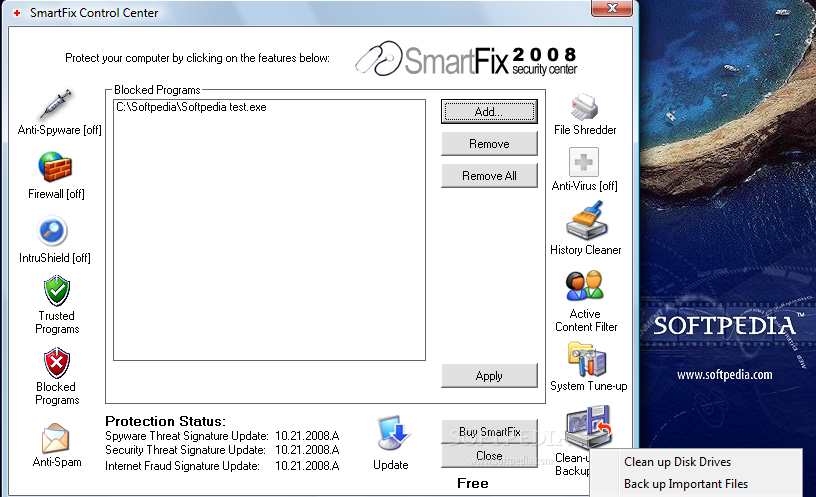Click the File Shredder label
Image resolution: width=816 pixels, height=497 pixels.
(585, 130)
